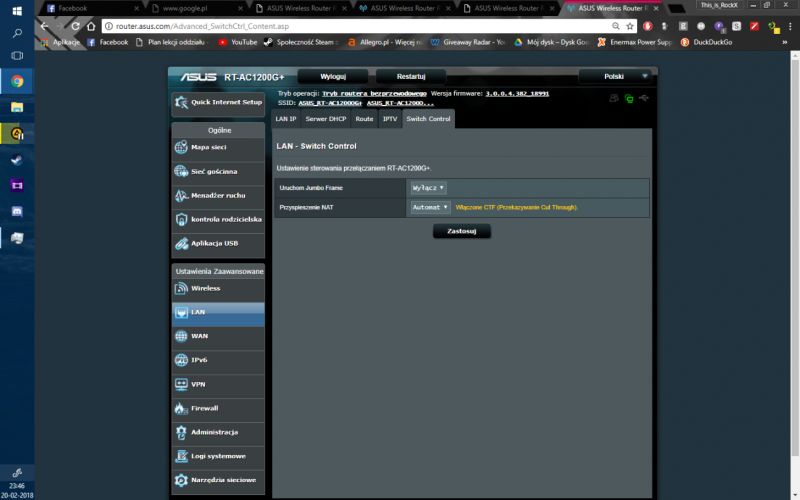The height and width of the screenshot is (500, 800).
Task: Switch to Route tab
Action: [x=364, y=119]
